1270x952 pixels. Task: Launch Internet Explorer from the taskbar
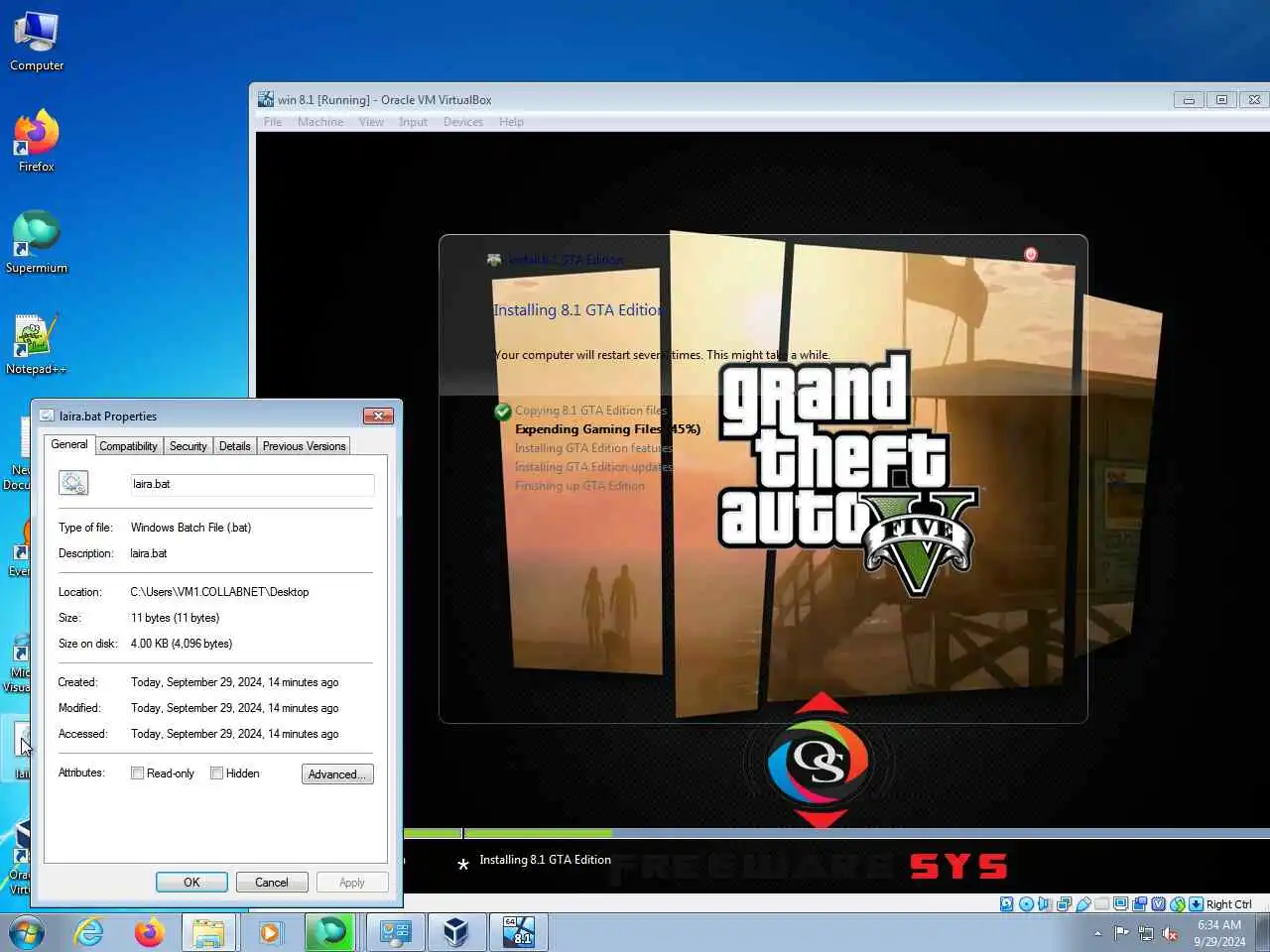89,932
